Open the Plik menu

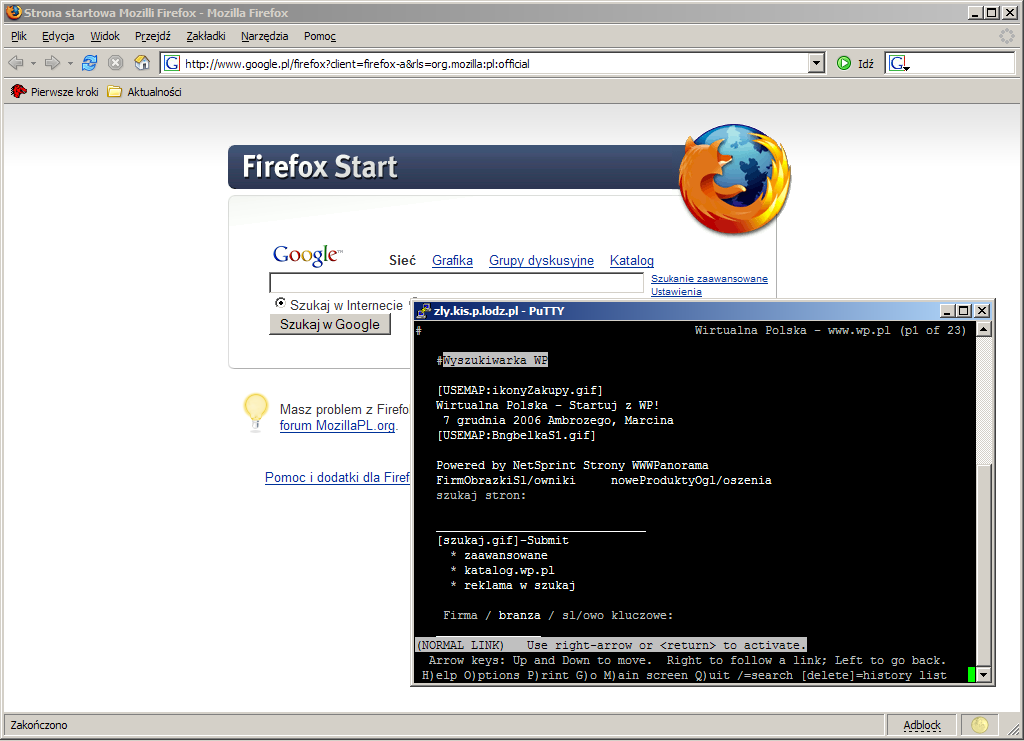[19, 36]
